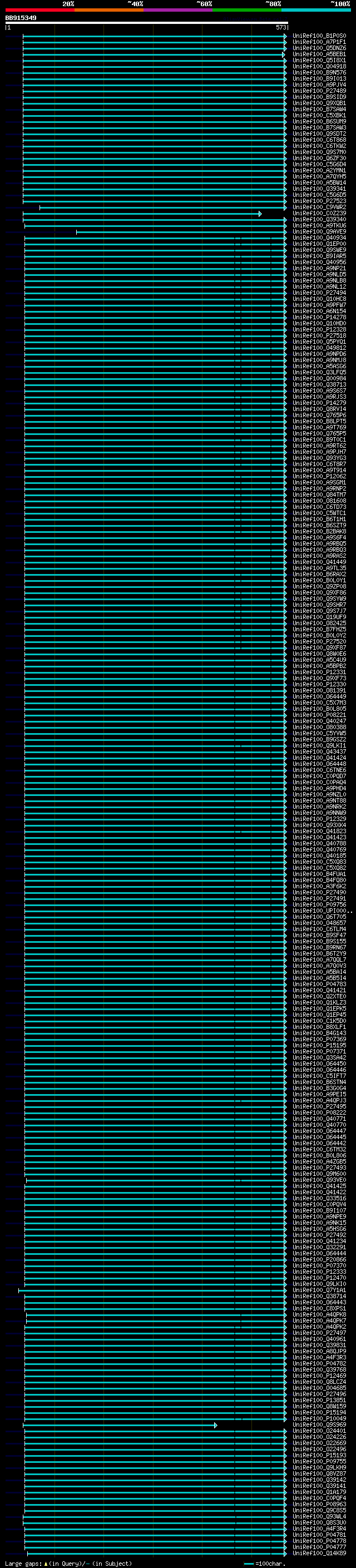Image resolution: width=356 pixels, height=1568 pixels.
Task: Click the white query sequence ruler bar
Action: click(x=147, y=22)
